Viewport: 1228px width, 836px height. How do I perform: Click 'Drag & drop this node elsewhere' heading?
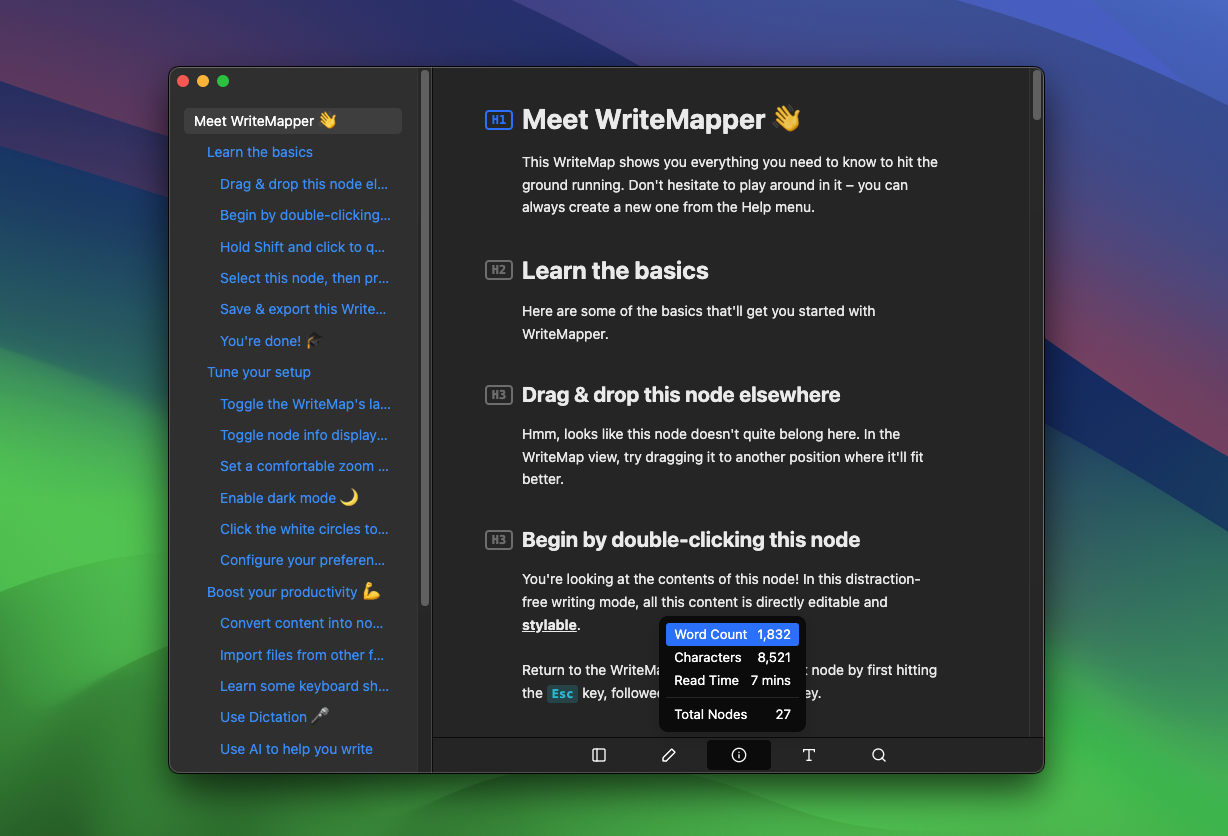pos(681,395)
